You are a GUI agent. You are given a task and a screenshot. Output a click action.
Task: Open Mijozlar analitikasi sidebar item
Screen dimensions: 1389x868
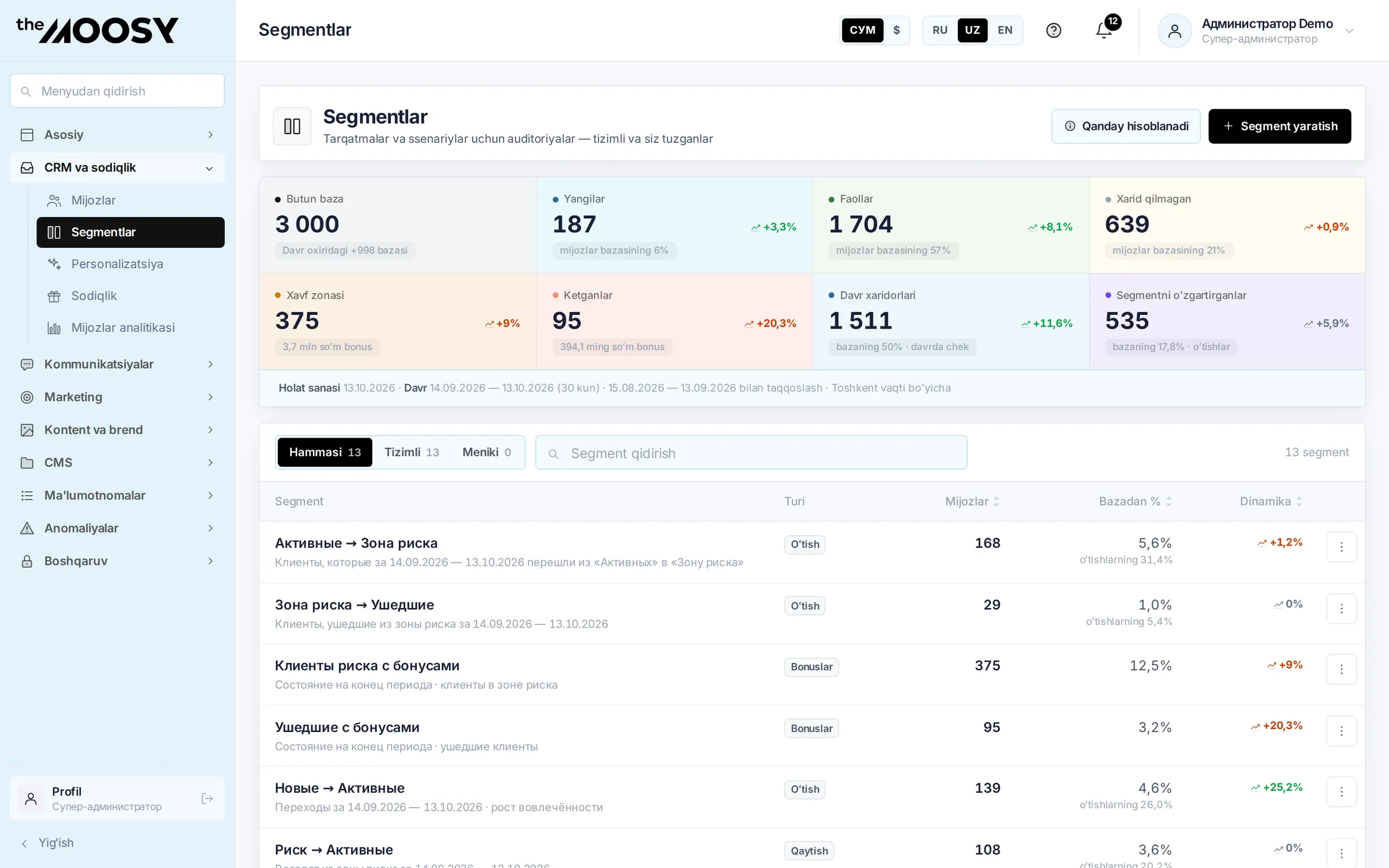click(130, 328)
